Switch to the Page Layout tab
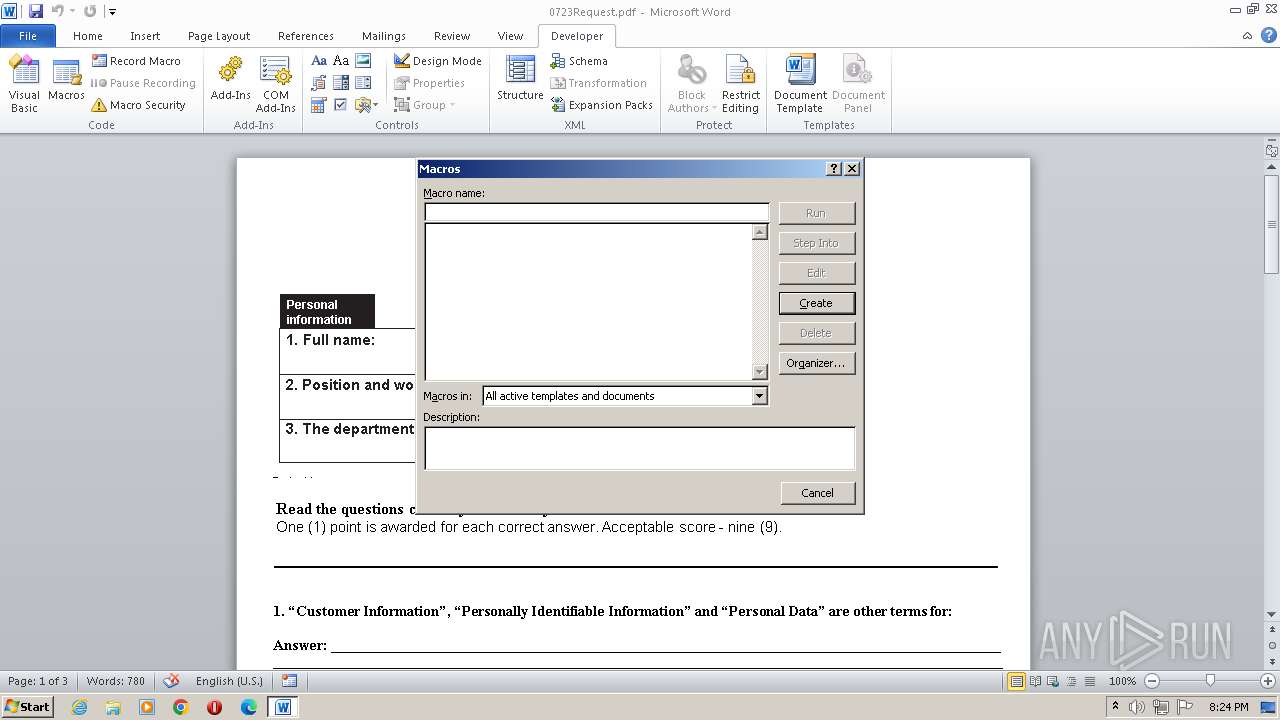This screenshot has height=720, width=1280. click(x=219, y=36)
